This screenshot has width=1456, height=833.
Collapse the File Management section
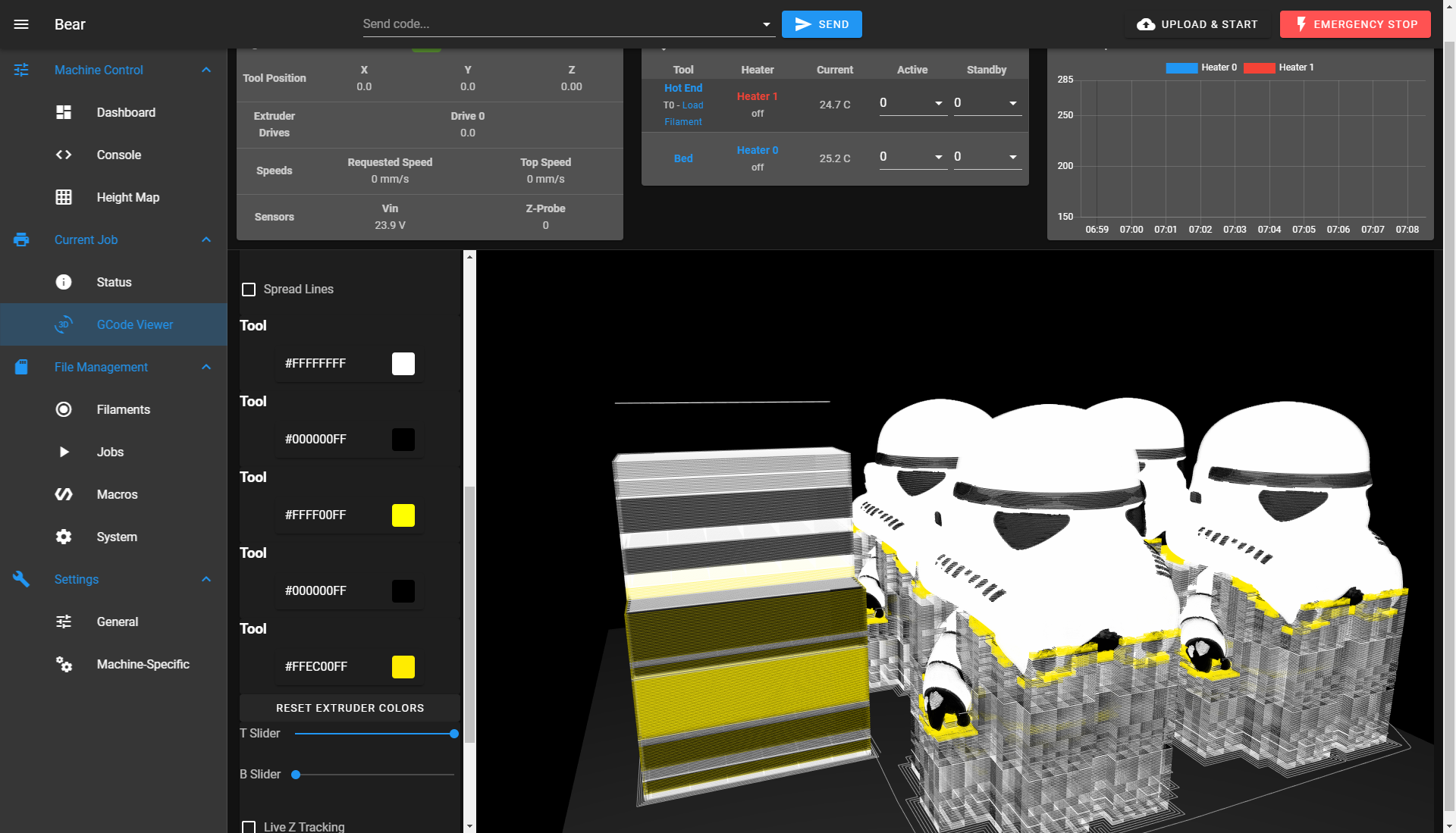(206, 367)
